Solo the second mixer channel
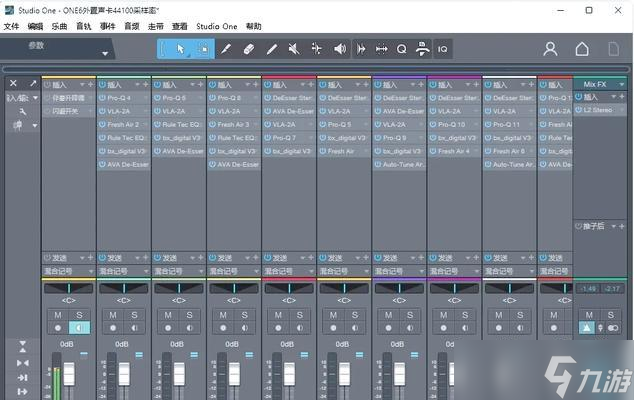Screen dimensions: 634x400 click(x=134, y=315)
